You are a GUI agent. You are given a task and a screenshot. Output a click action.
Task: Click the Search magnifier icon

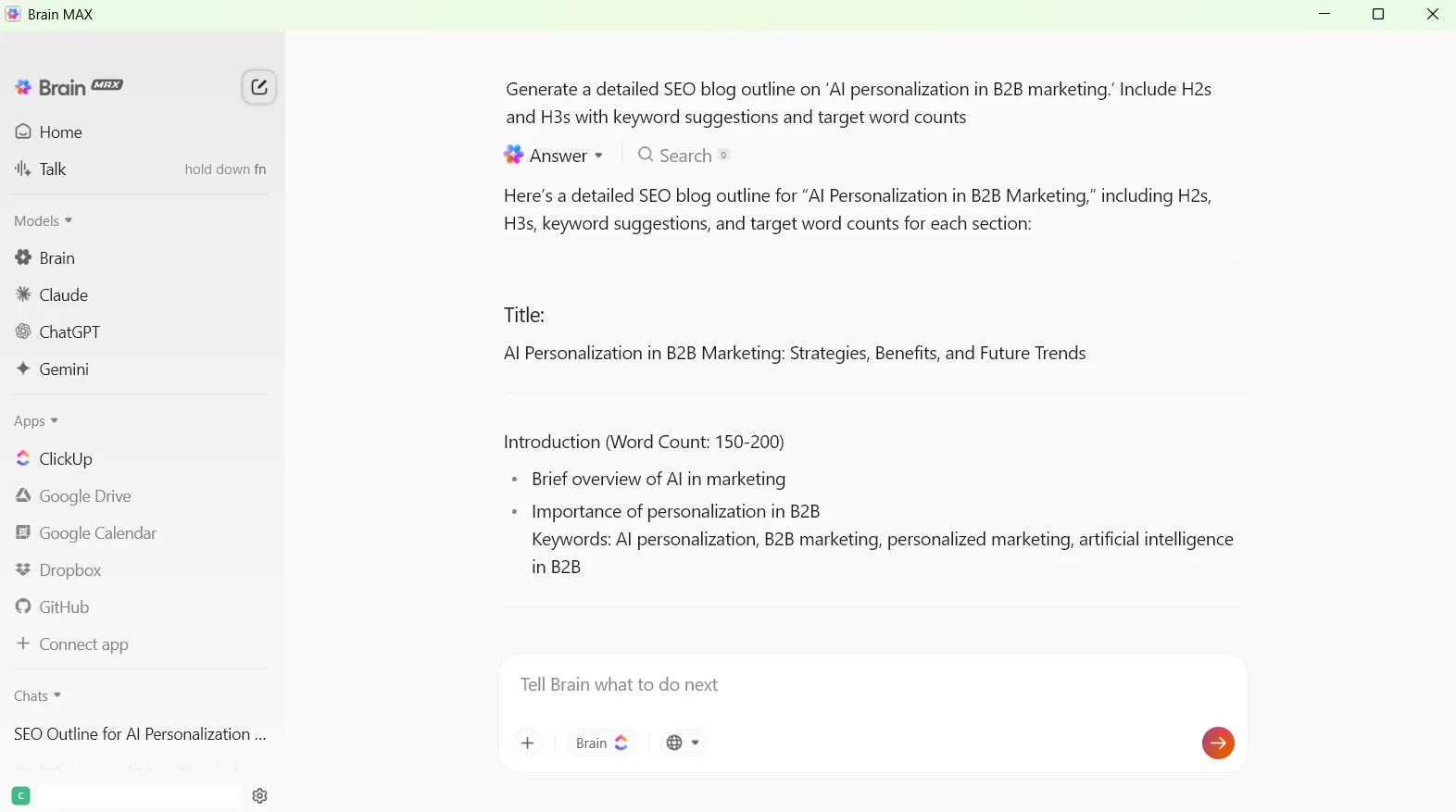coord(646,155)
